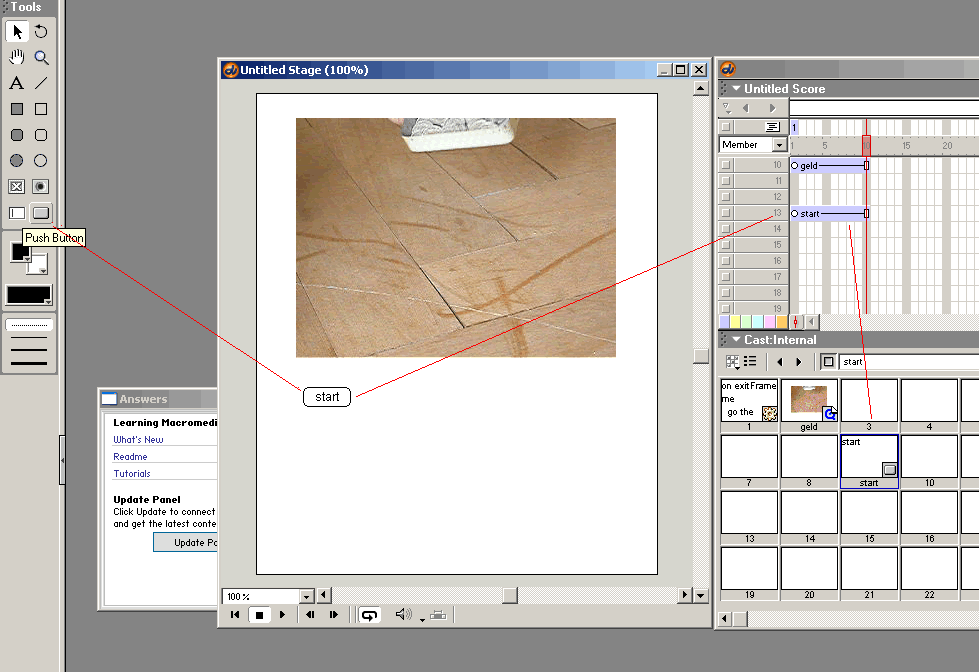Pick the Filled Ellipse tool
979x672 pixels.
tap(17, 161)
